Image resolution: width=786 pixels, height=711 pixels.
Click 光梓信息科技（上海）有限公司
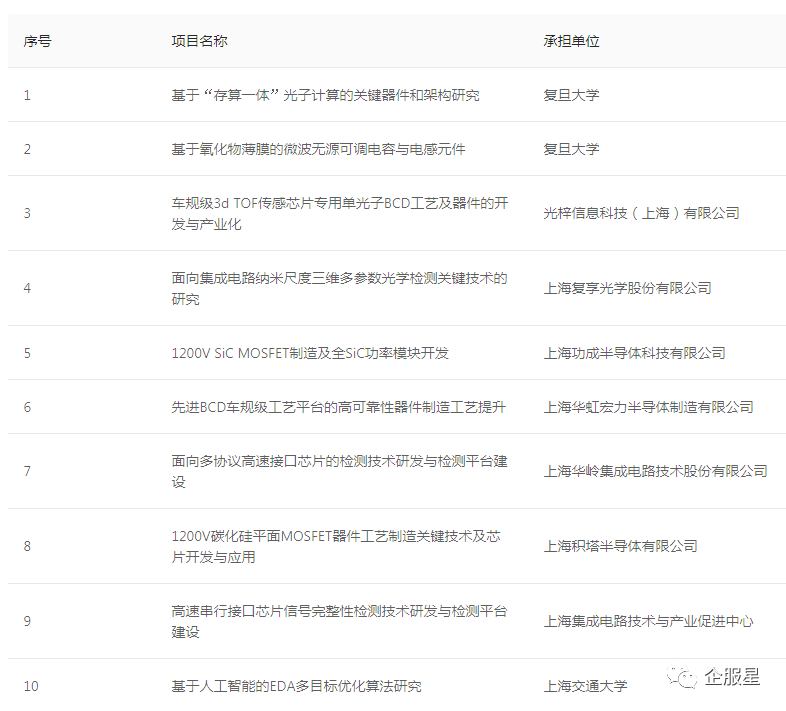coord(642,213)
